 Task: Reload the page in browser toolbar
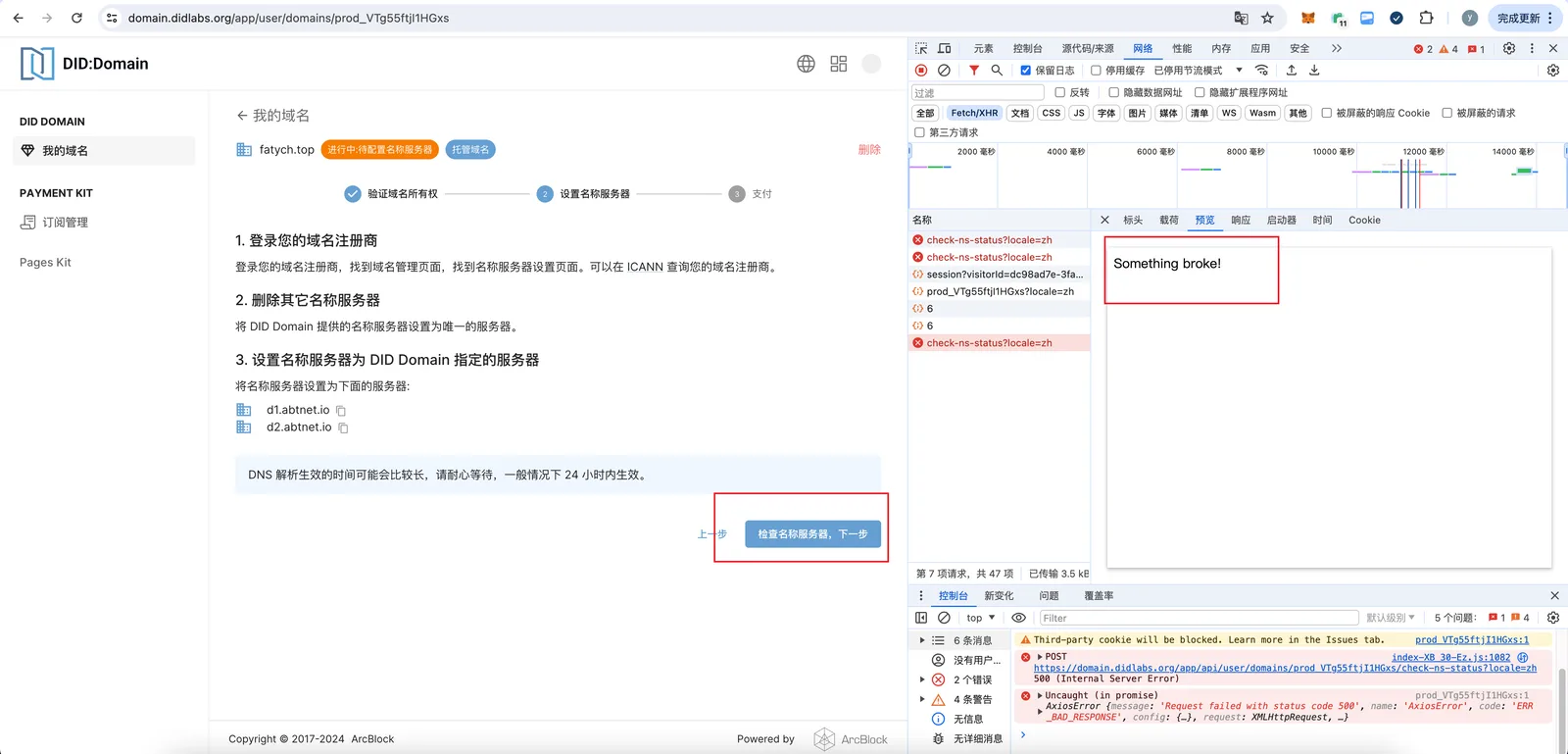pyautogui.click(x=76, y=18)
